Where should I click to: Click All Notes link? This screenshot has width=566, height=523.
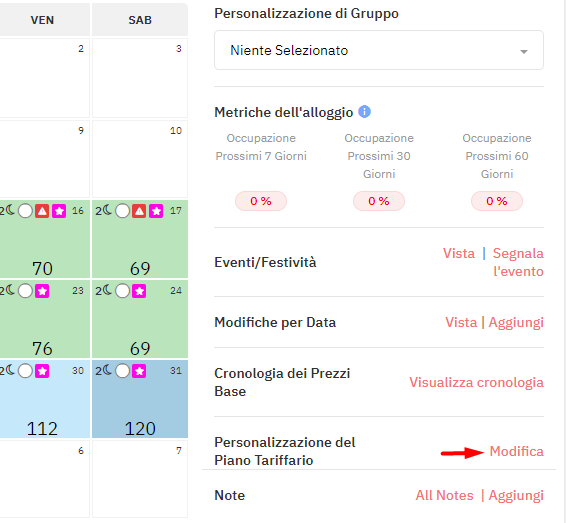pyautogui.click(x=444, y=495)
